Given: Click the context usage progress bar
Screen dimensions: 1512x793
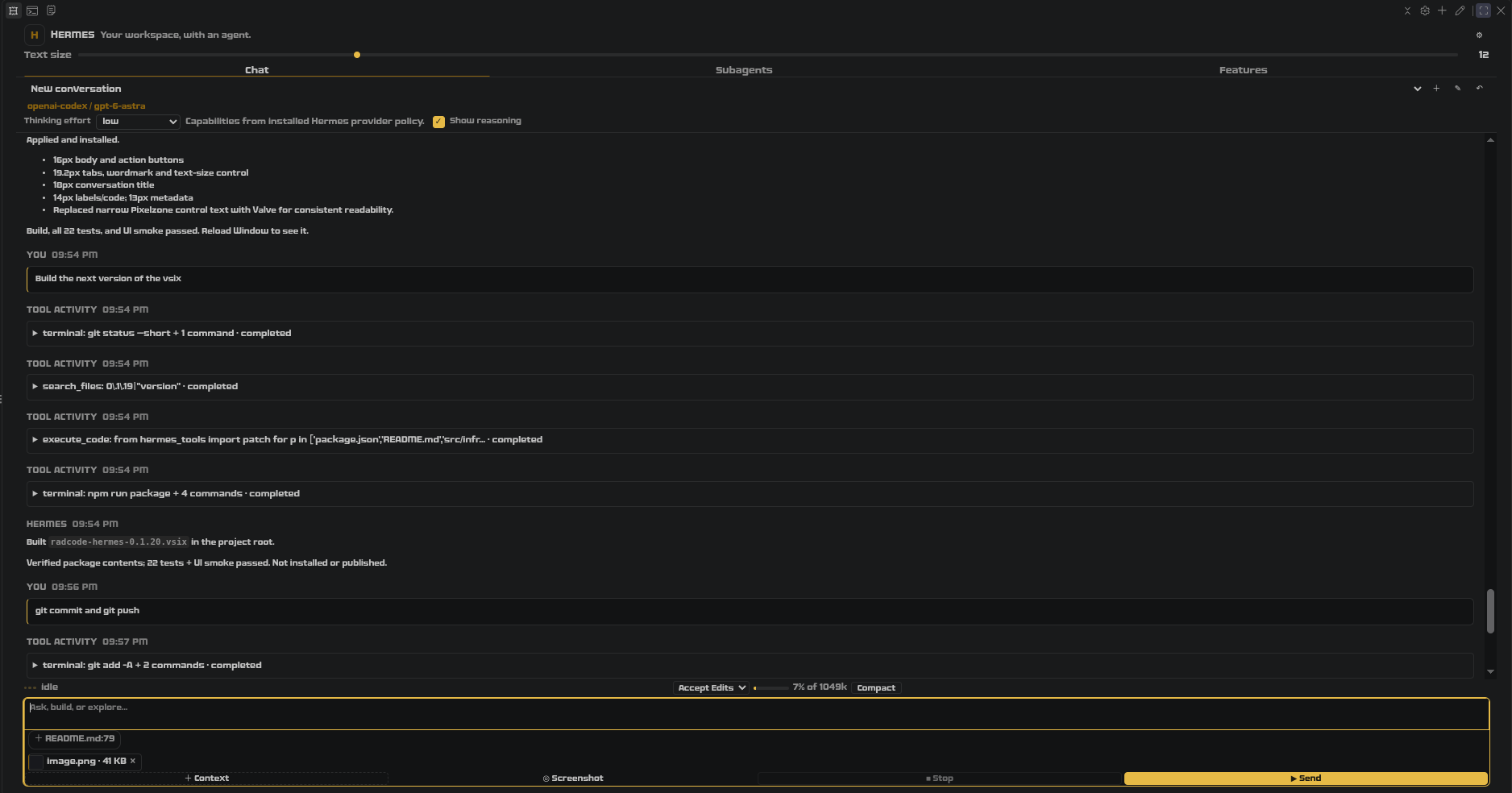Looking at the screenshot, I should [x=771, y=688].
